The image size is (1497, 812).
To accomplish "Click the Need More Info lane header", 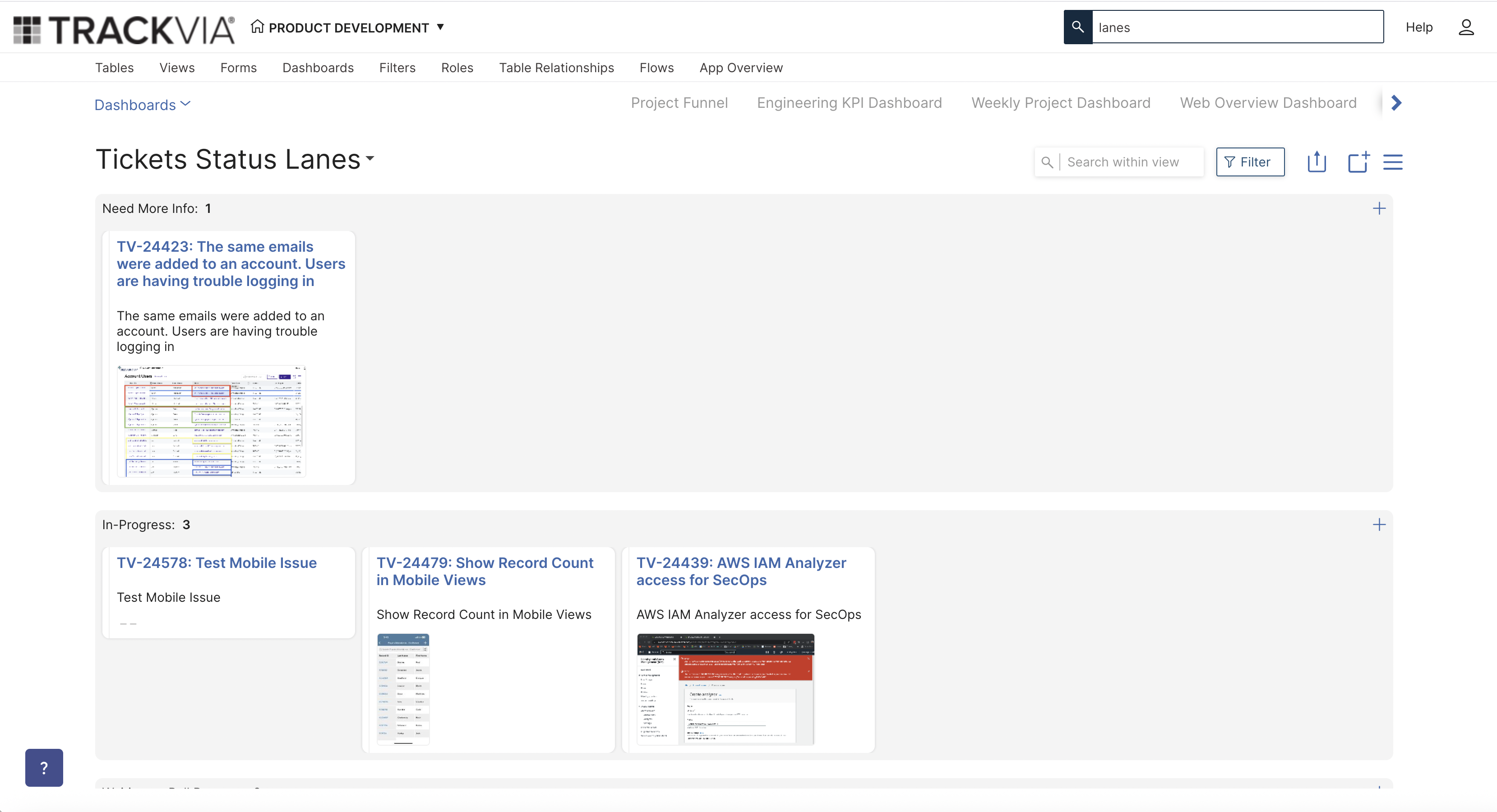I will (157, 209).
